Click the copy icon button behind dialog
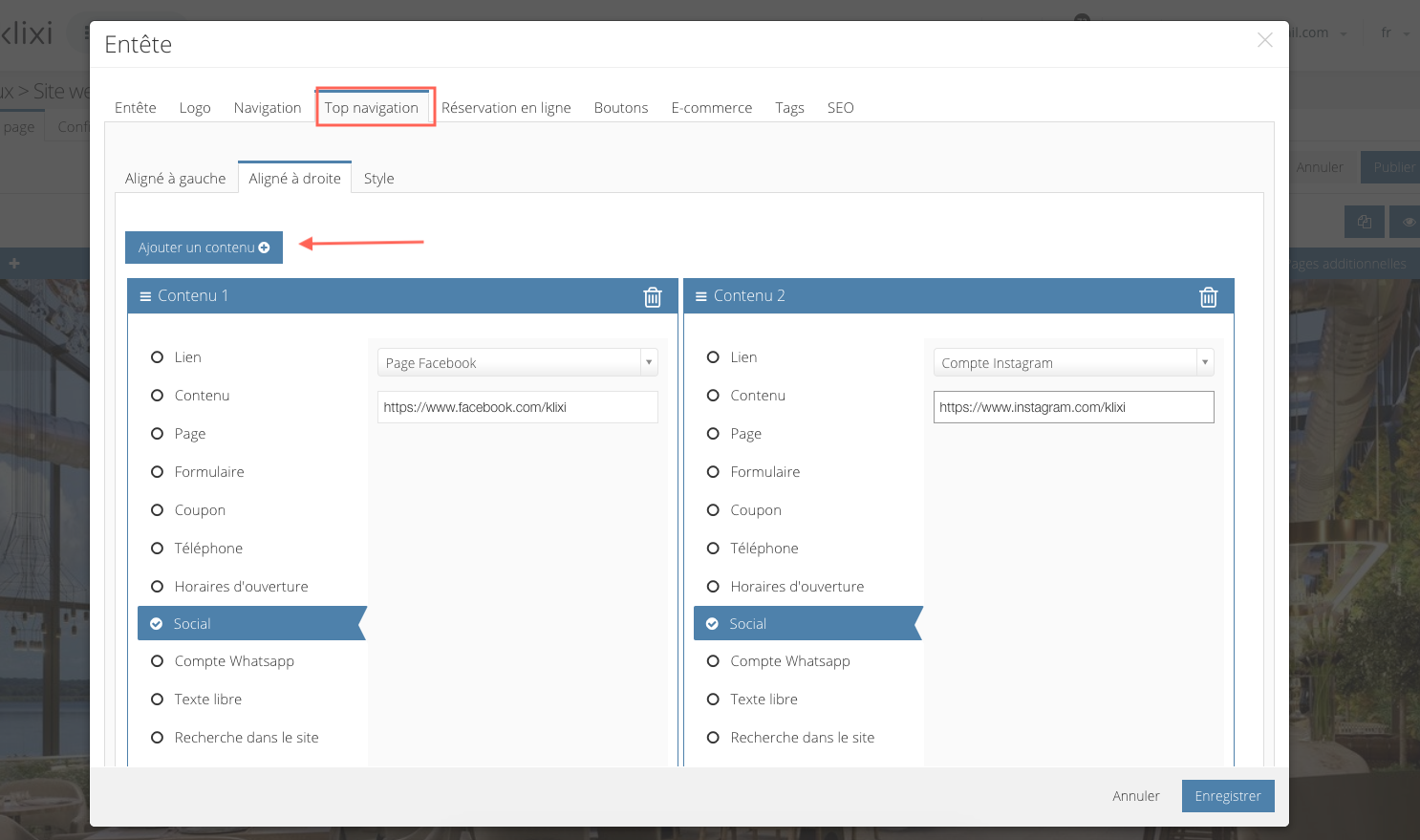1420x840 pixels. point(1365,222)
